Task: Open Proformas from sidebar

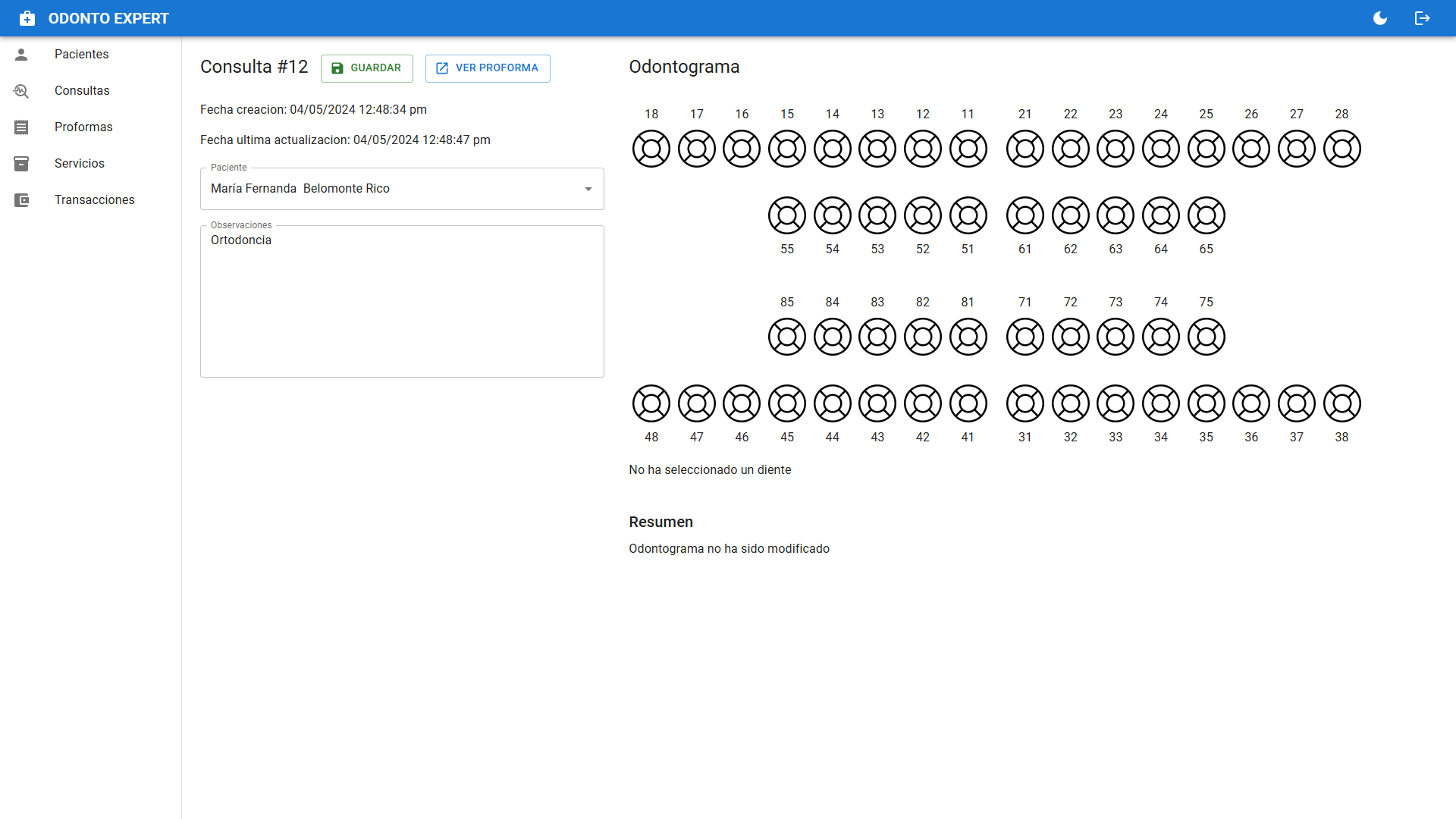Action: pos(83,127)
